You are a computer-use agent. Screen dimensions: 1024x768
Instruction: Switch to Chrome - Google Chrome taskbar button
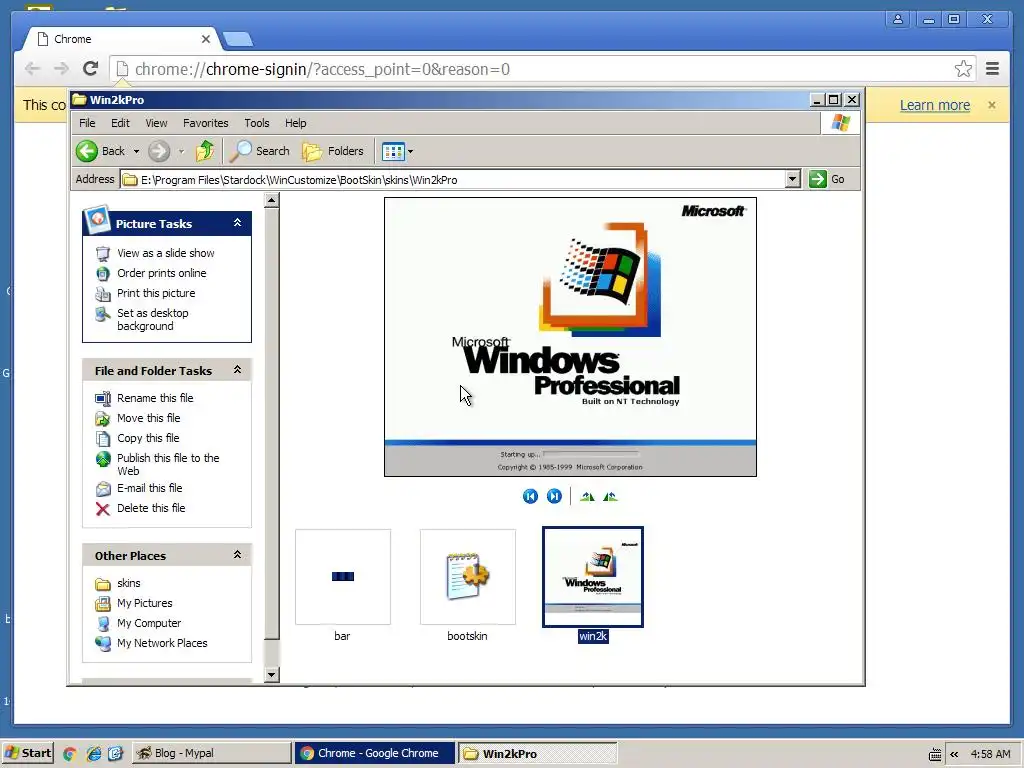[x=374, y=753]
